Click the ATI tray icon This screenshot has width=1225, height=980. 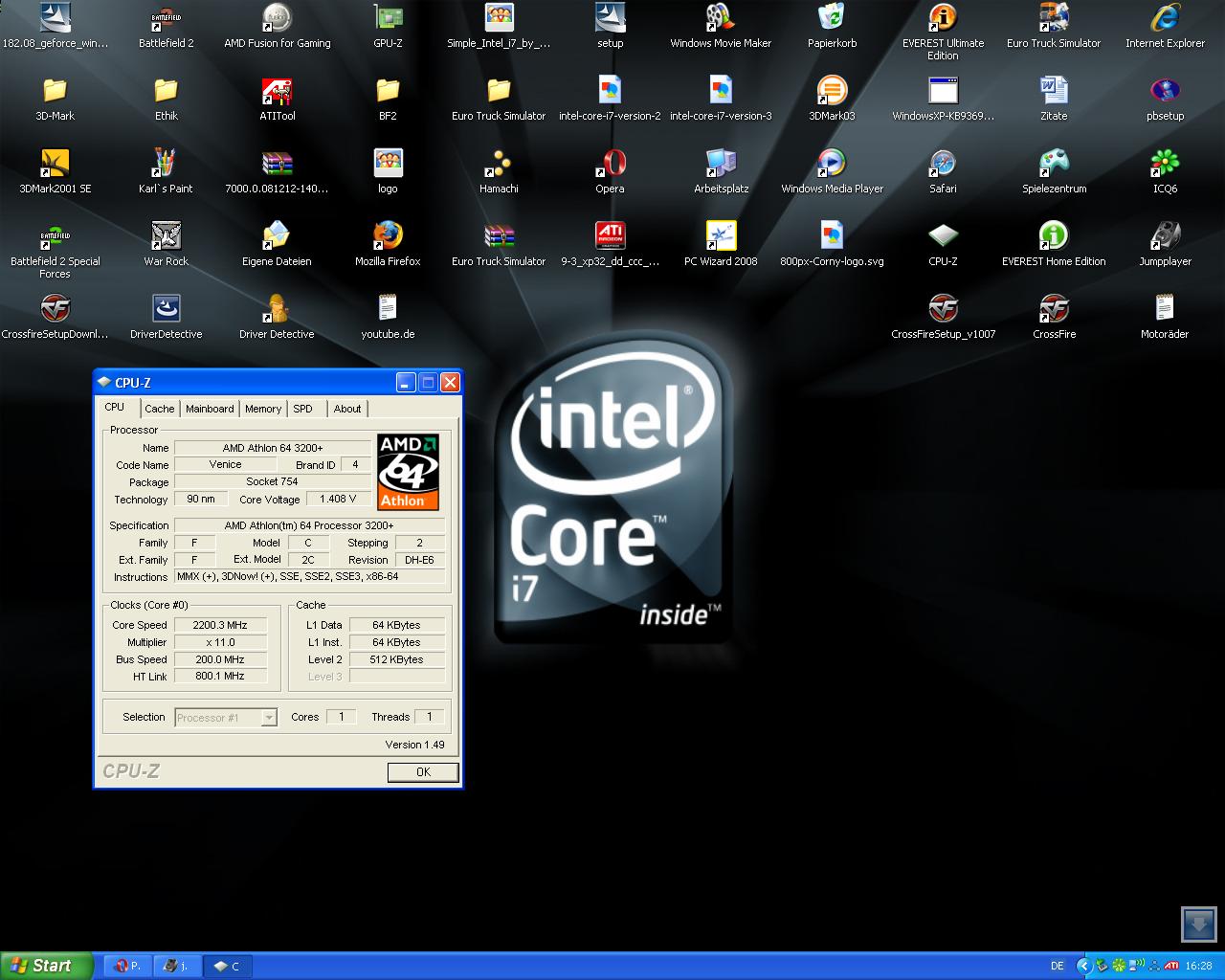click(1173, 967)
